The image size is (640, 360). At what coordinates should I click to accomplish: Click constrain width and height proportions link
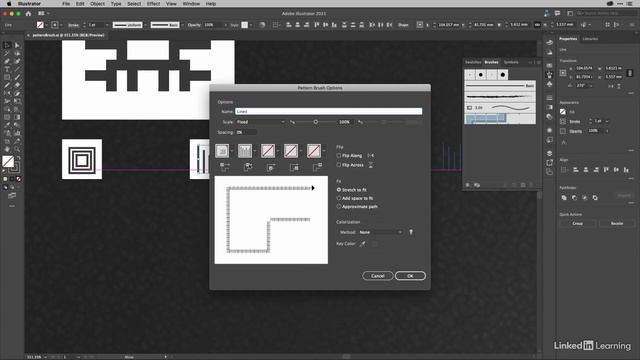coord(630,73)
